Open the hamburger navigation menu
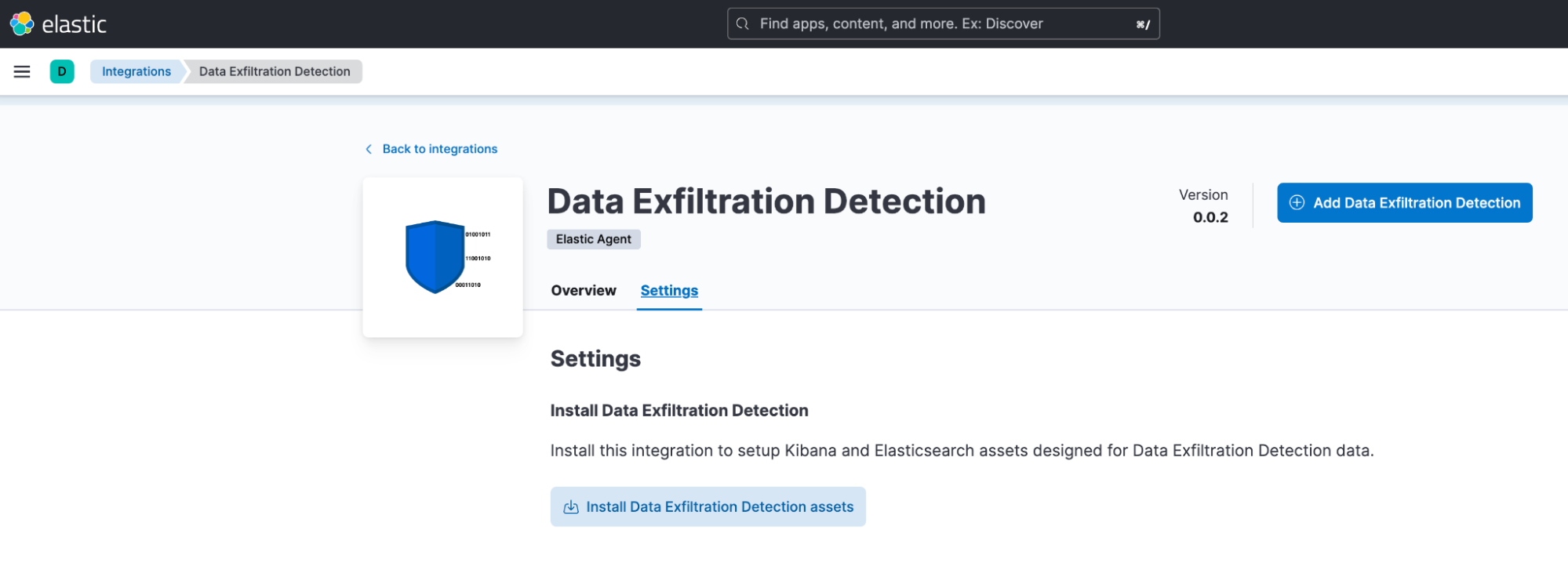 tap(22, 71)
